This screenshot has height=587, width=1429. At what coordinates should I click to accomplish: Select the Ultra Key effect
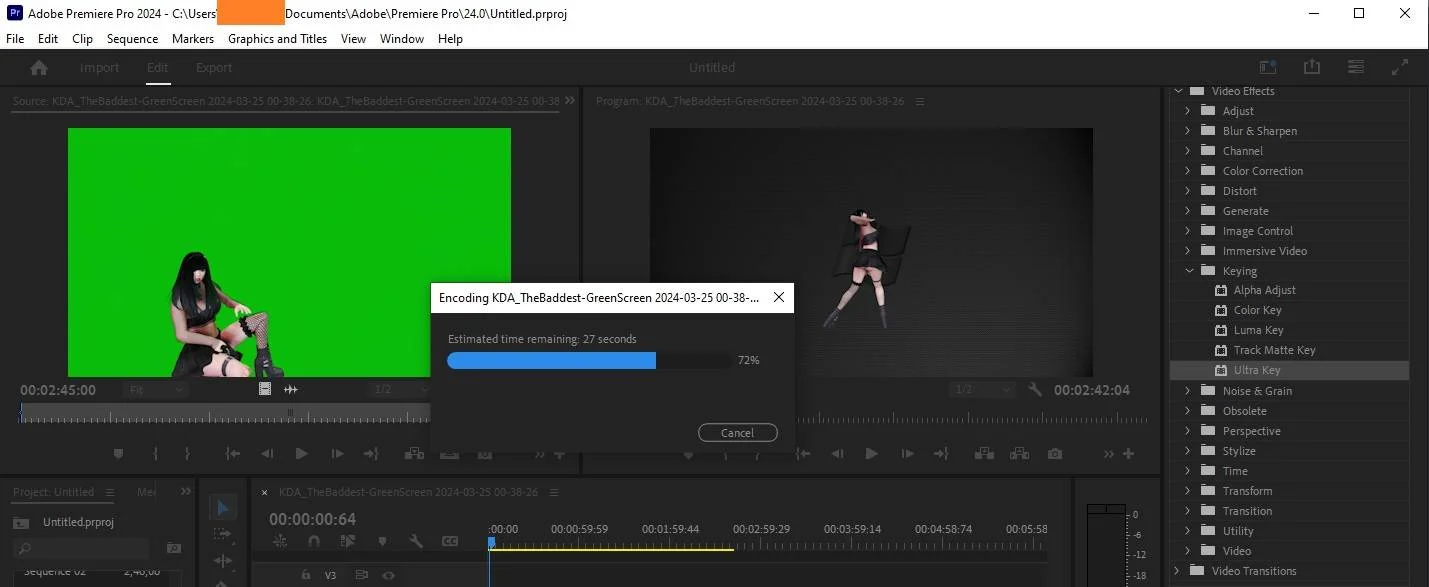pyautogui.click(x=1256, y=370)
